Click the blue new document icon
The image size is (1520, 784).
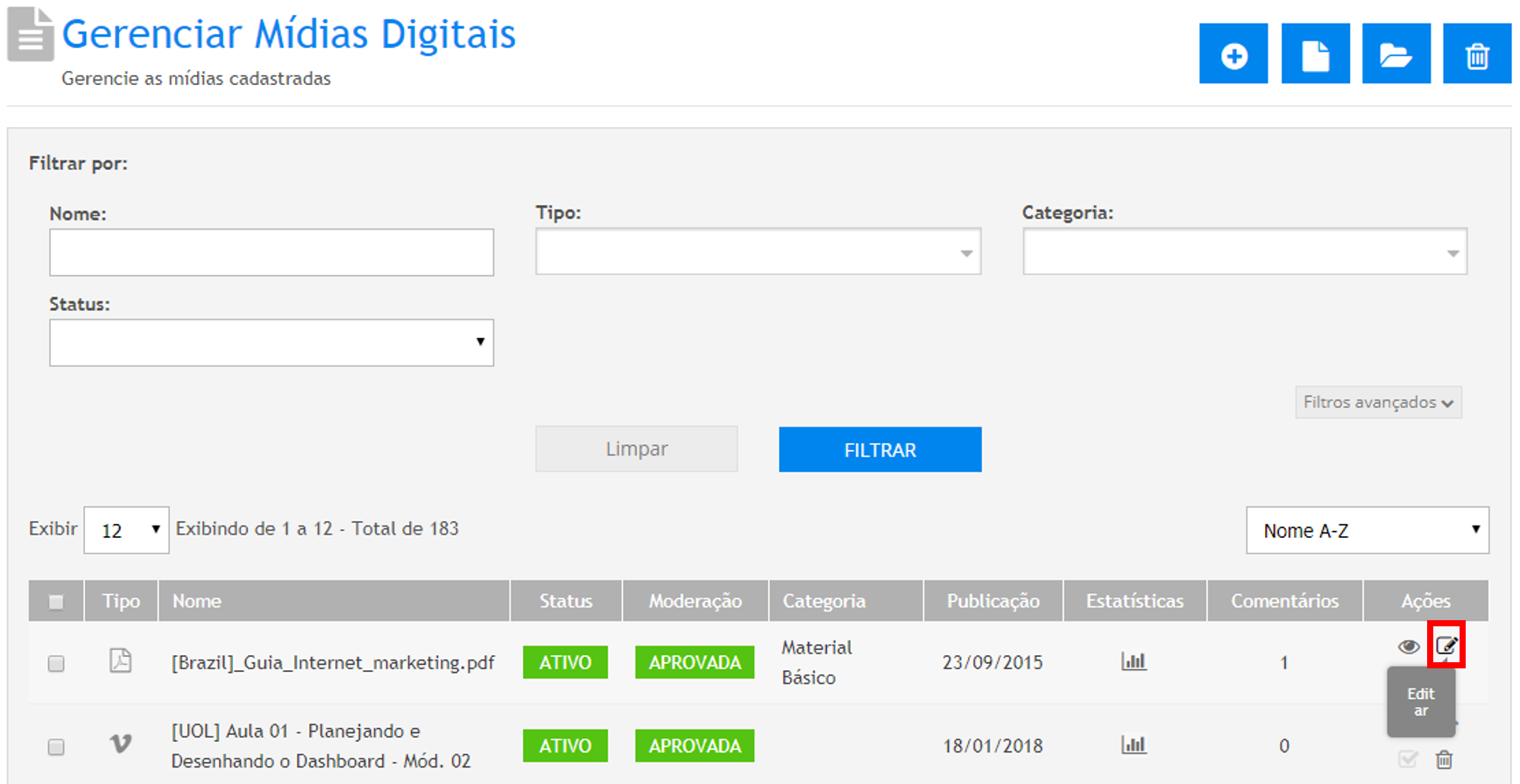click(x=1314, y=54)
